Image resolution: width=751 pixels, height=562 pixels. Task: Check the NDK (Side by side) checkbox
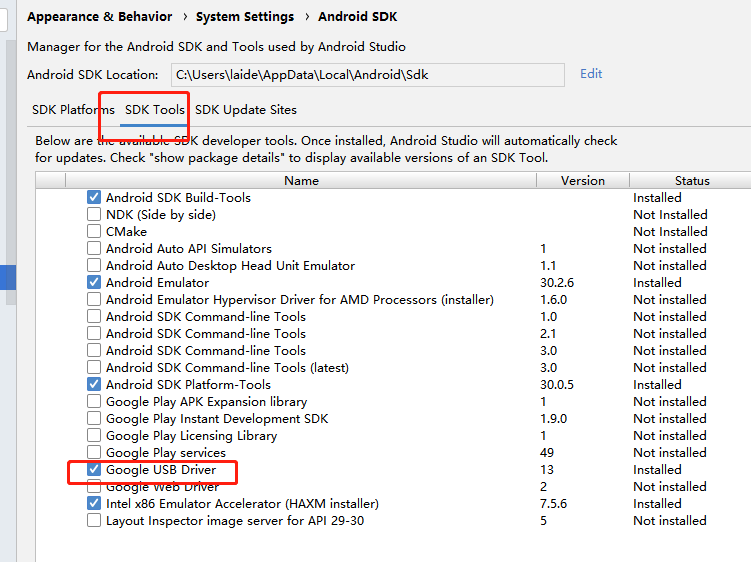(94, 214)
